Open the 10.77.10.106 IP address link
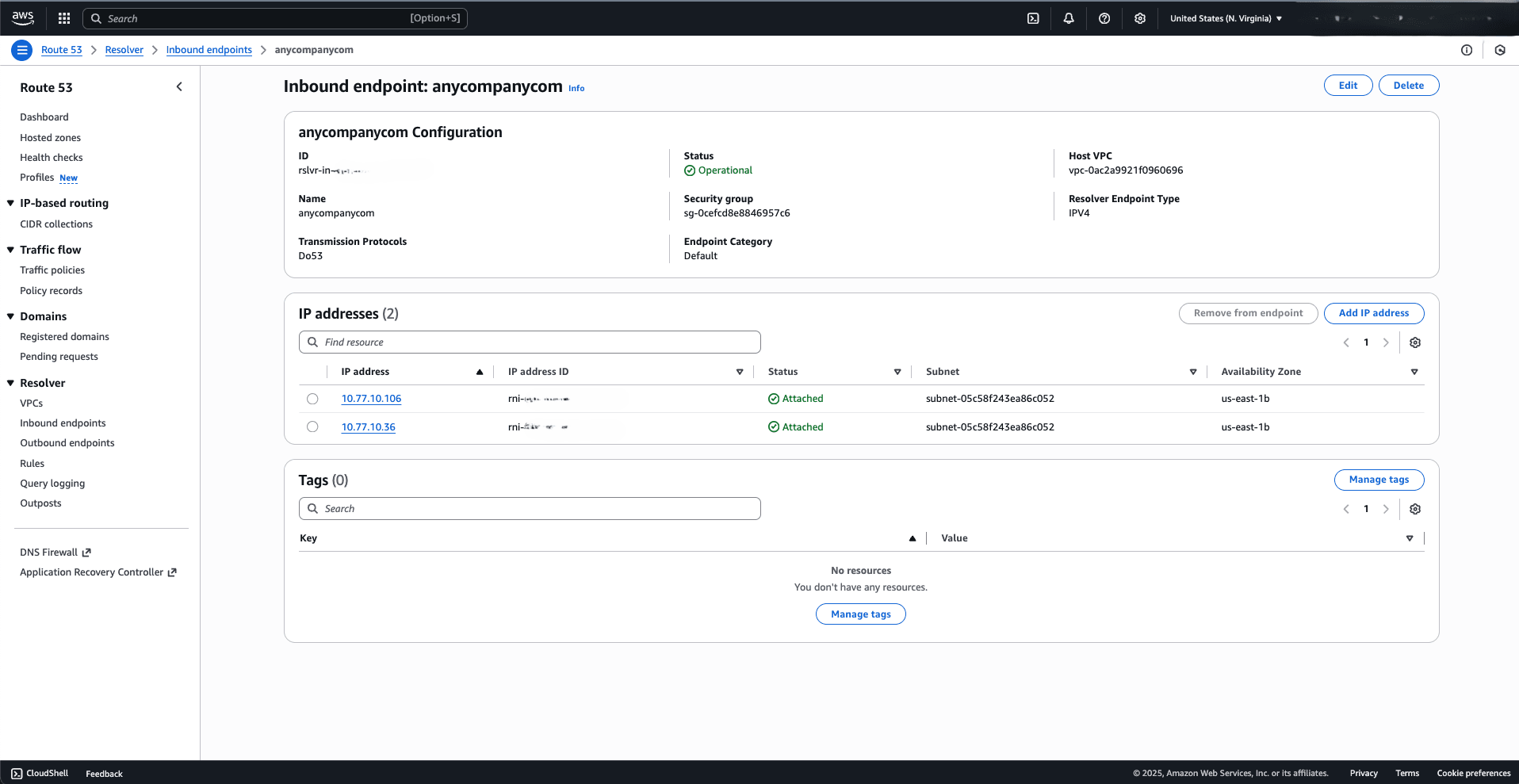 371,398
